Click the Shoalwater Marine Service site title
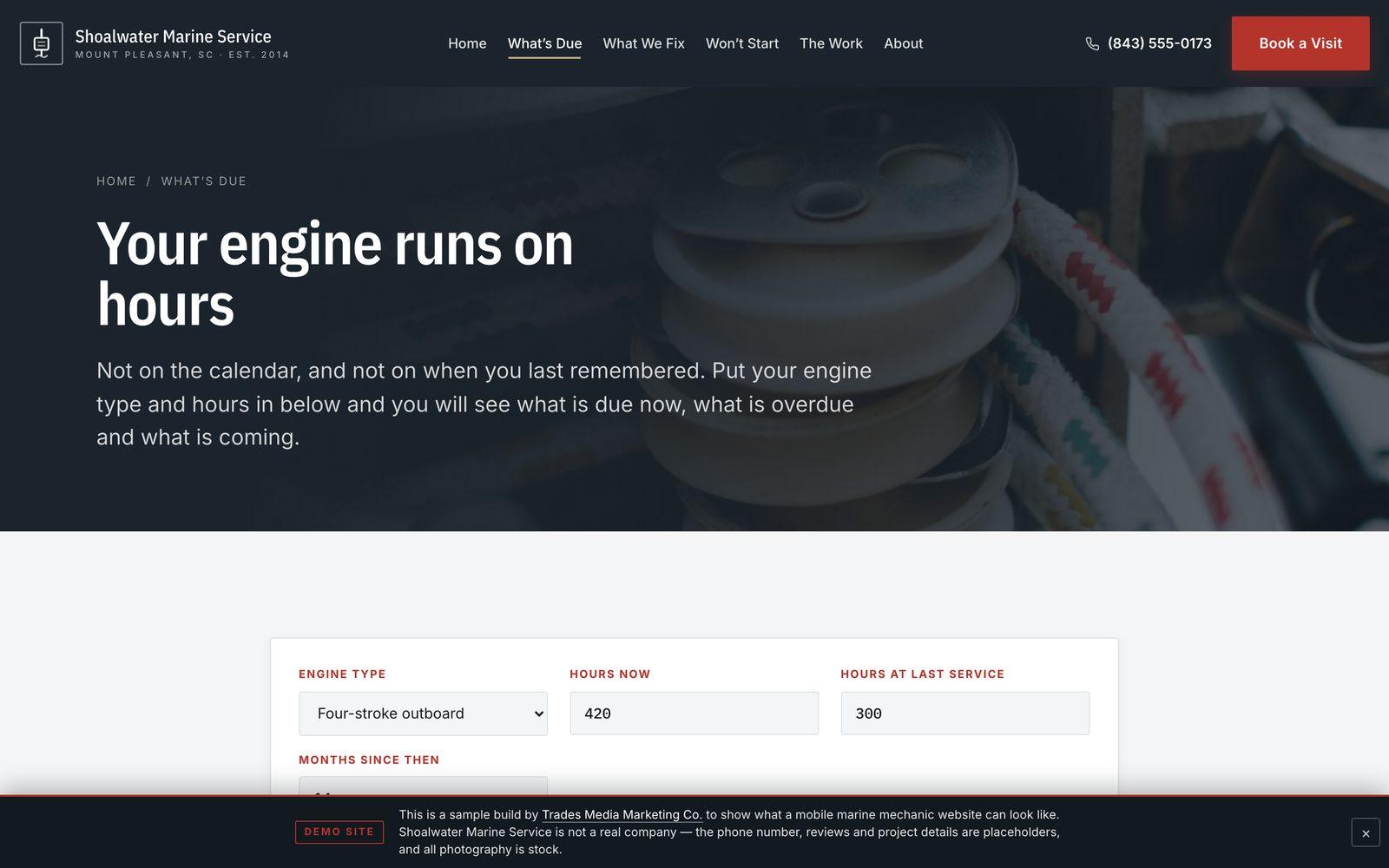This screenshot has width=1389, height=868. click(x=173, y=36)
